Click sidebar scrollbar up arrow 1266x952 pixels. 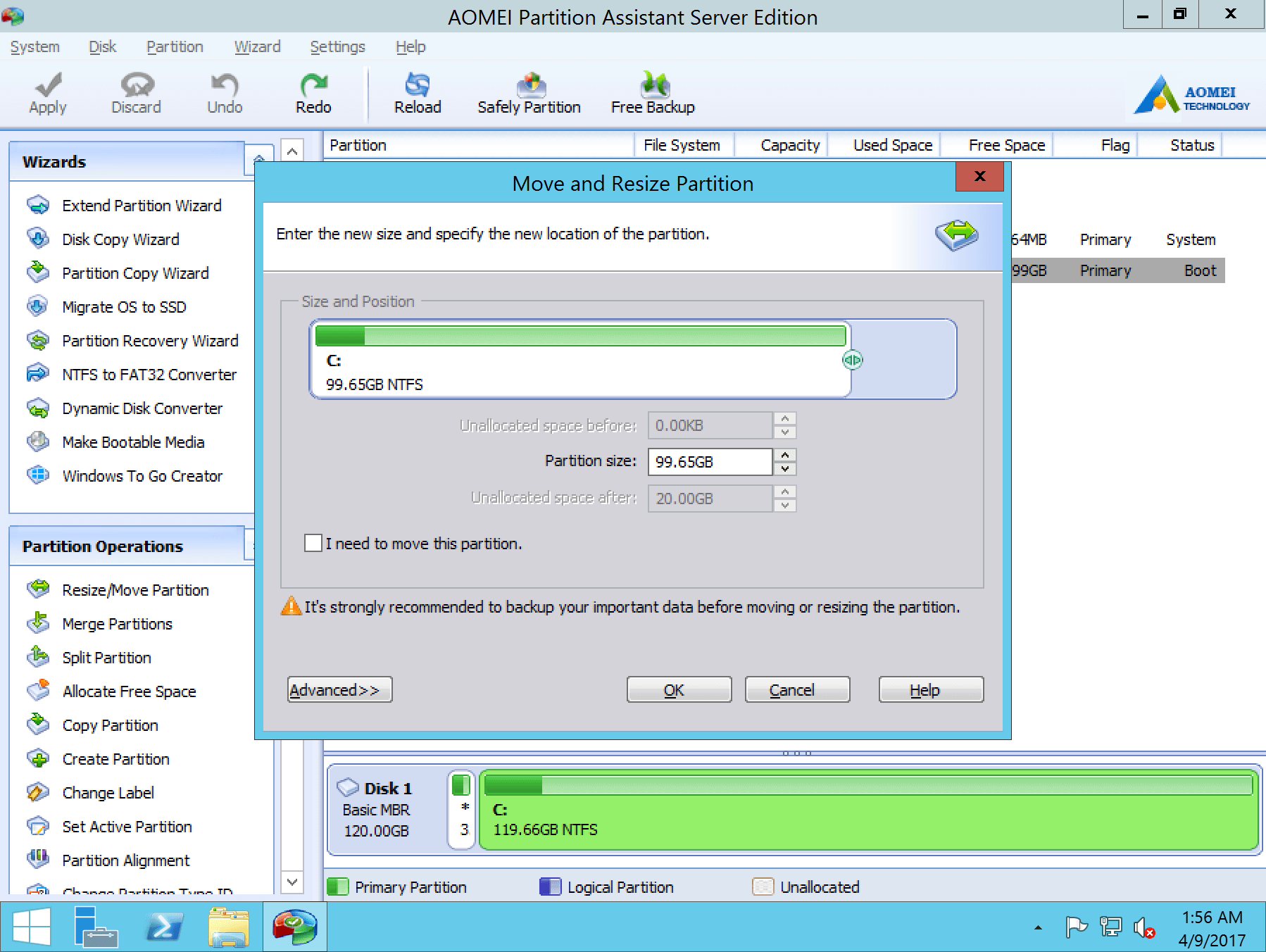click(x=292, y=151)
